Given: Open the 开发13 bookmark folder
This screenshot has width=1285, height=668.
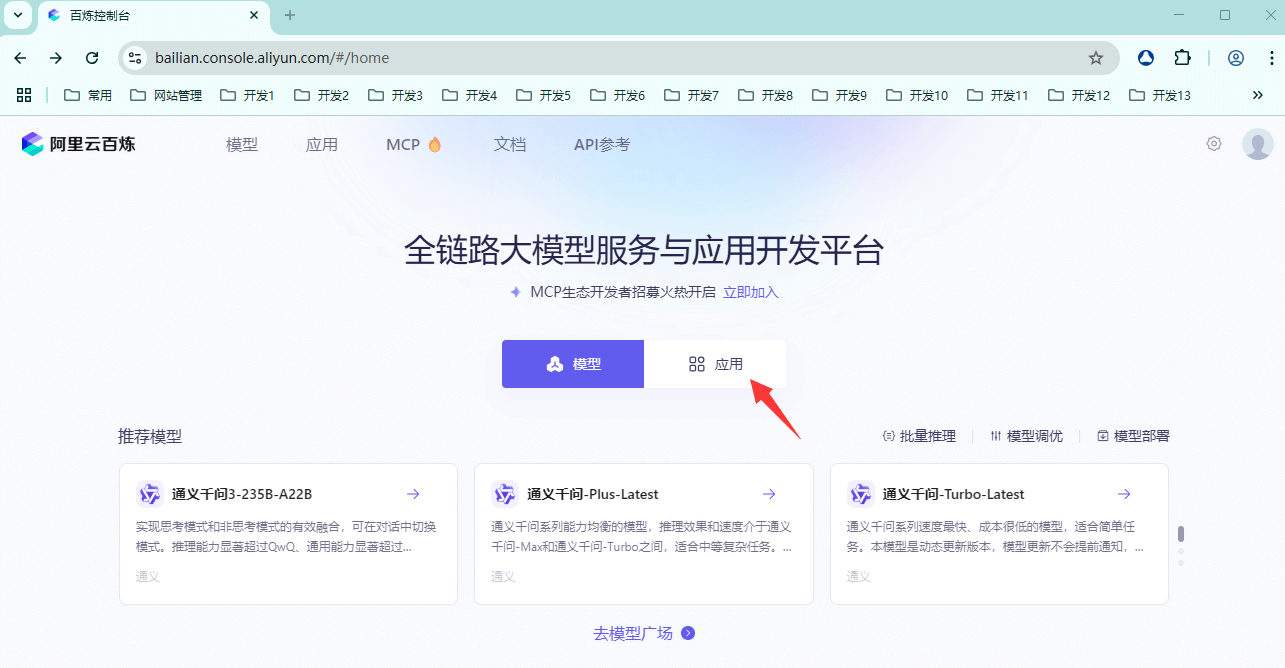Looking at the screenshot, I should point(1160,95).
